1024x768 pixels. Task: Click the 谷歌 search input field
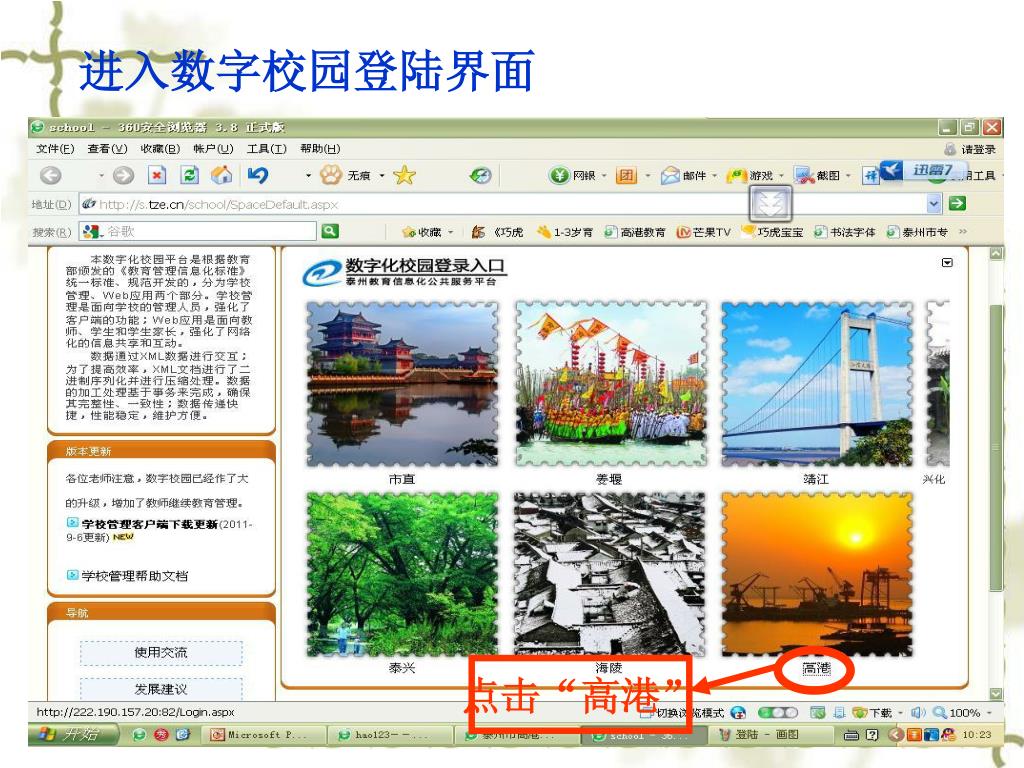pos(198,231)
